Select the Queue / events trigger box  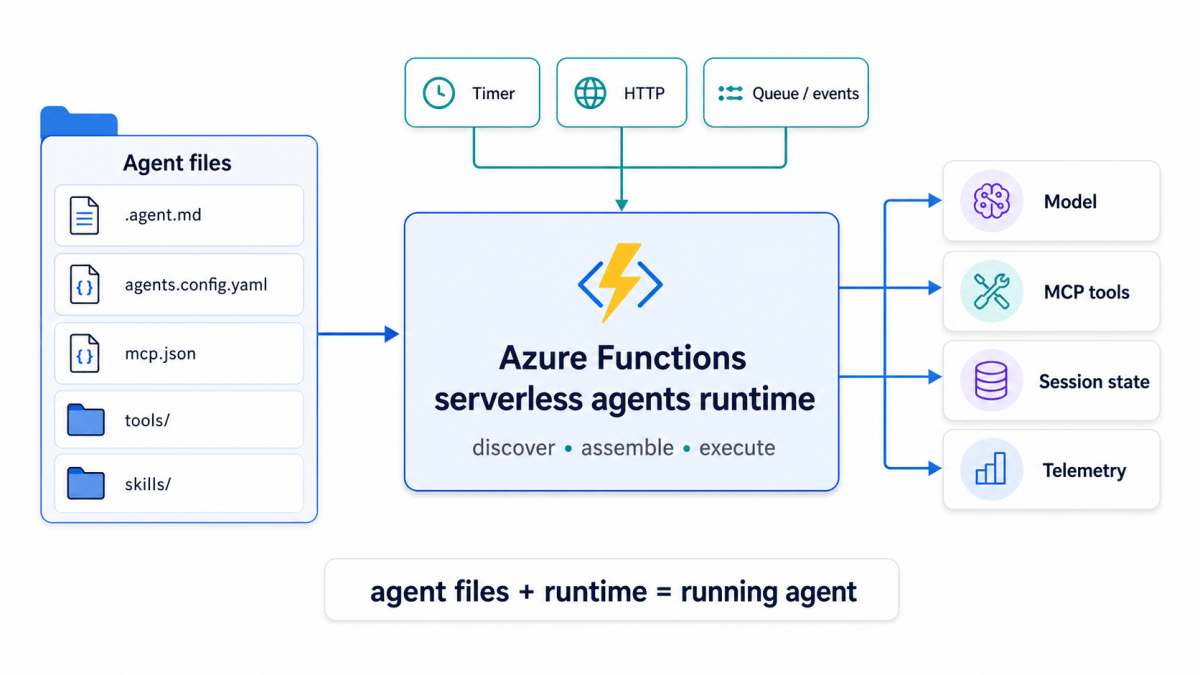[786, 93]
